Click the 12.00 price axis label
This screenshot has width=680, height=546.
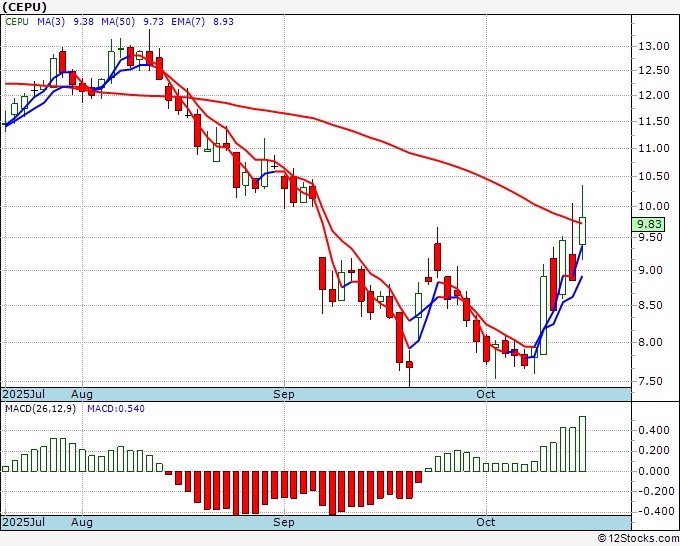pos(654,95)
